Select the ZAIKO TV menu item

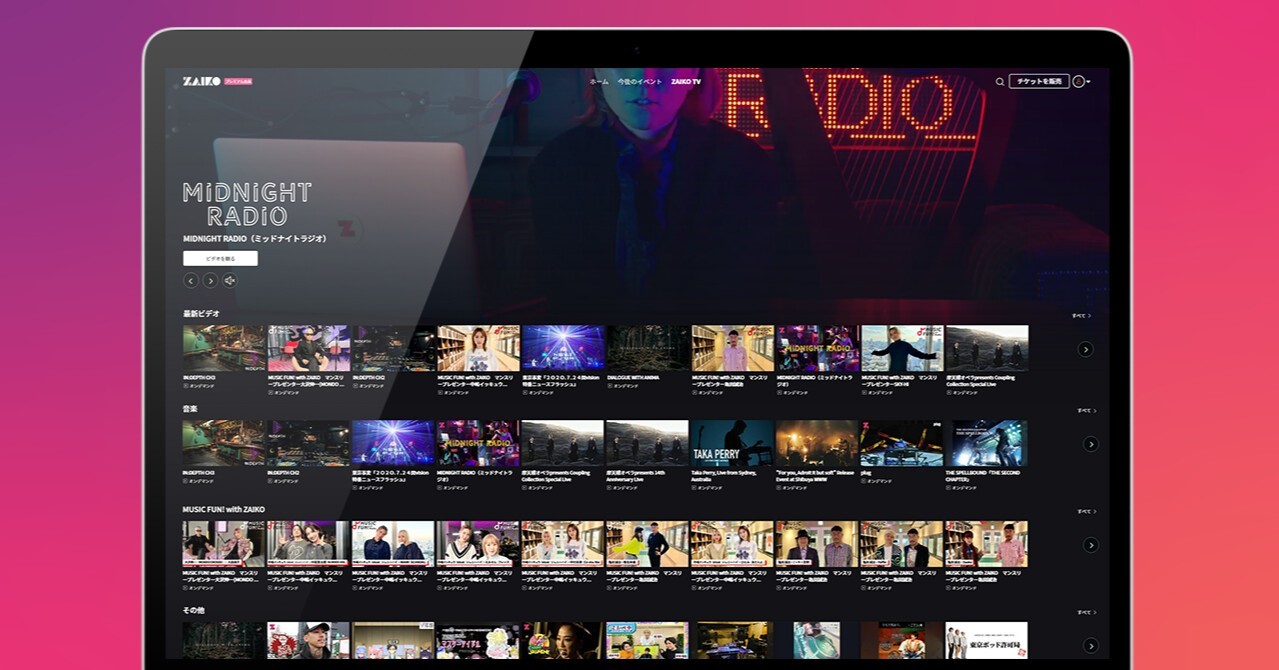pos(686,82)
